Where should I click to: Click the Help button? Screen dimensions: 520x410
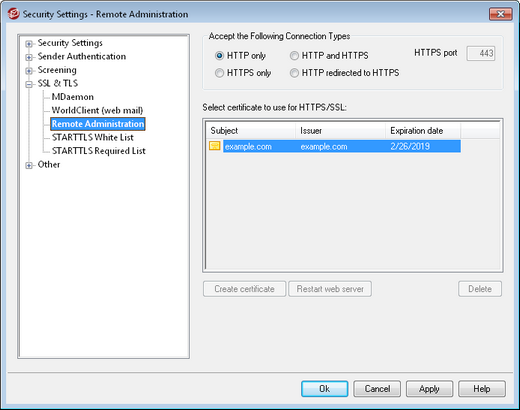(x=482, y=389)
